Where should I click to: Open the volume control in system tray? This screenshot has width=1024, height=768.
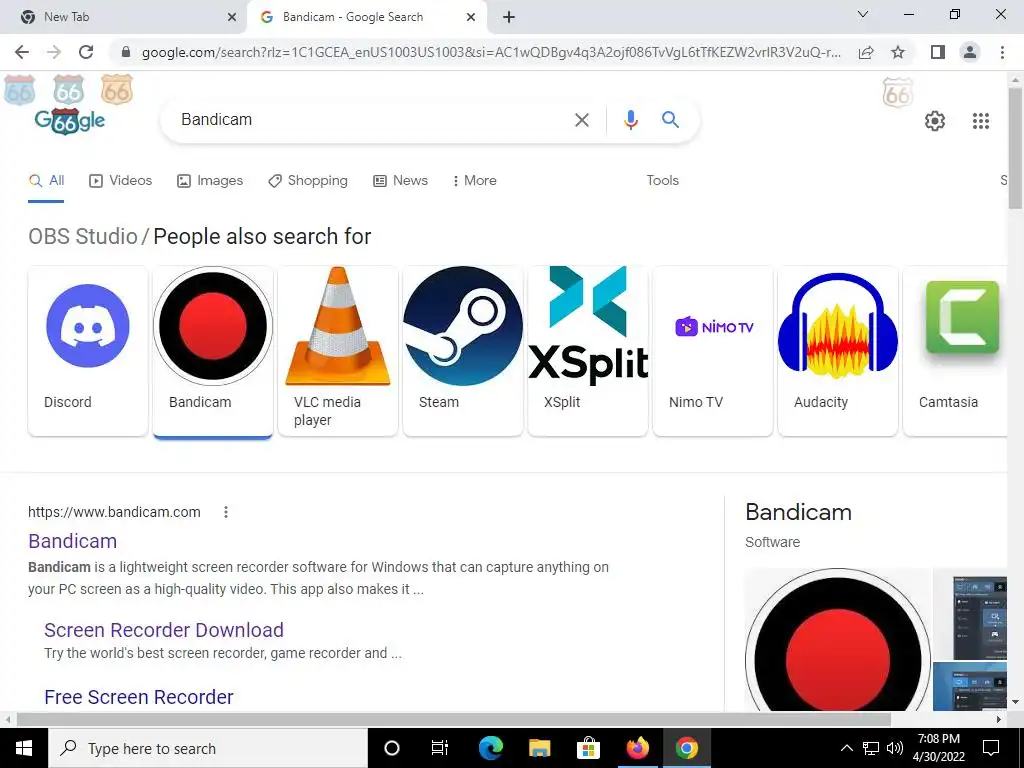pyautogui.click(x=895, y=748)
